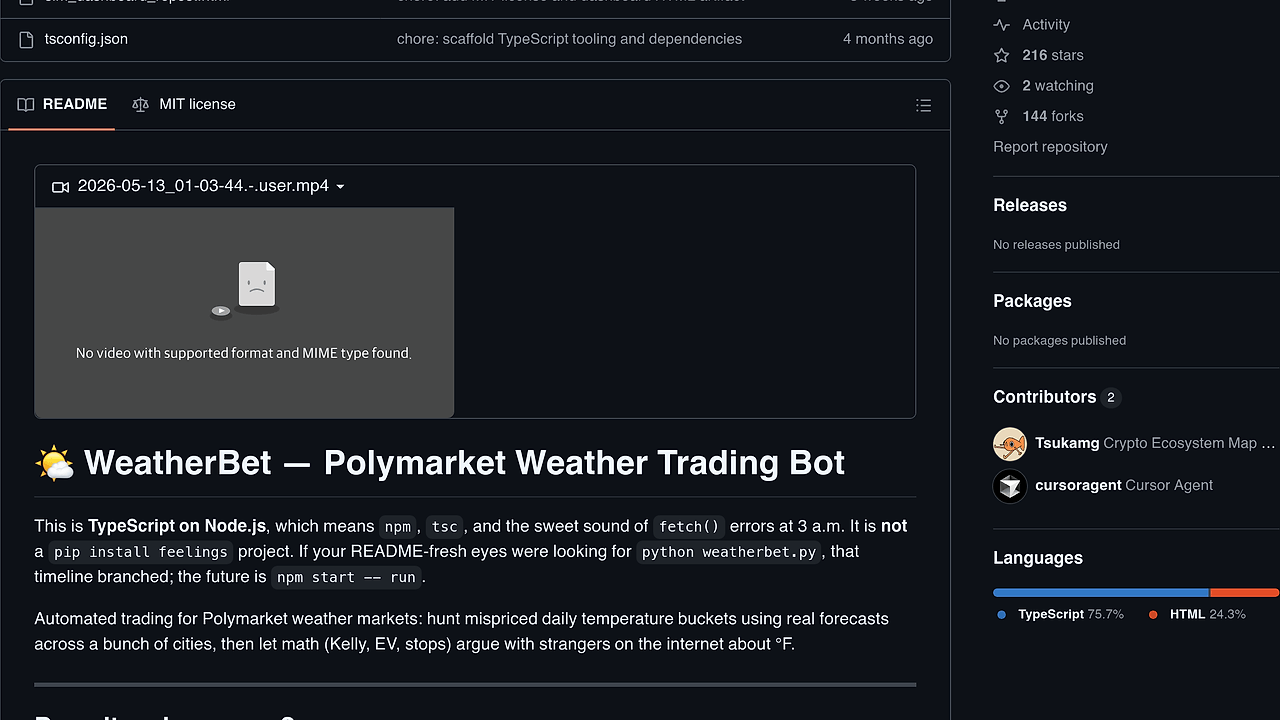Click the Languages section heading

1038,558
